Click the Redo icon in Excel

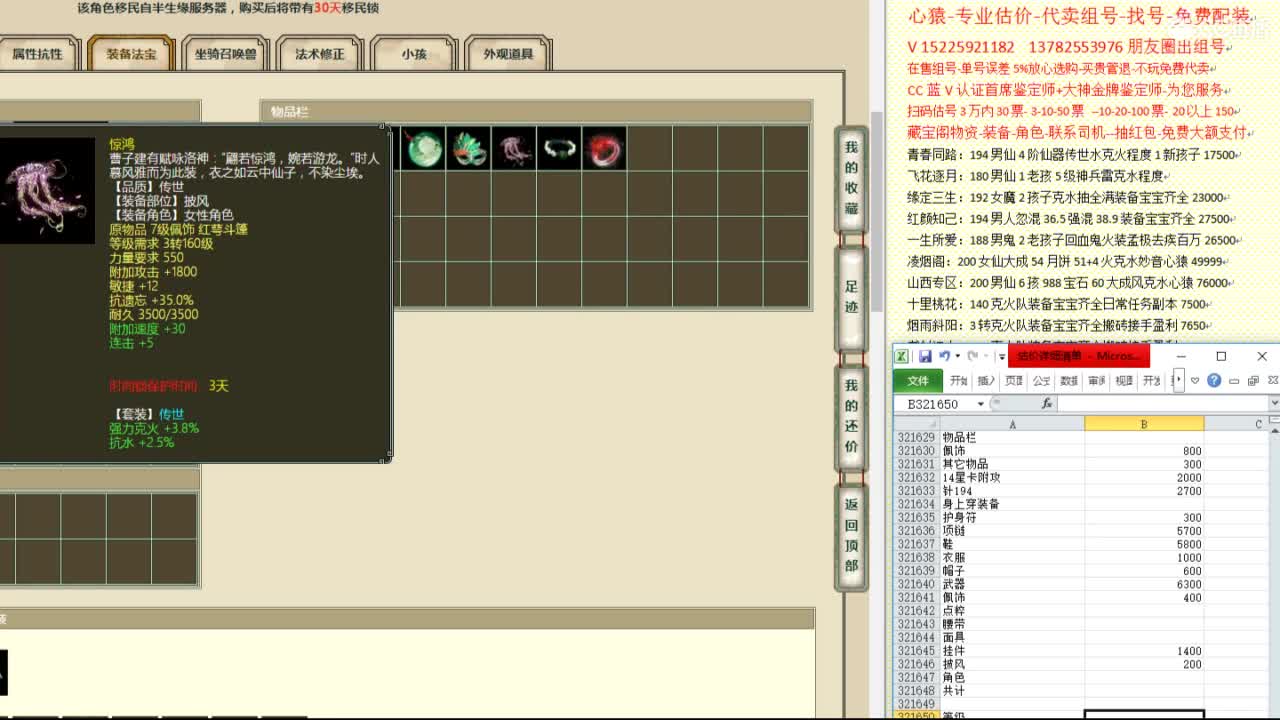(x=971, y=356)
